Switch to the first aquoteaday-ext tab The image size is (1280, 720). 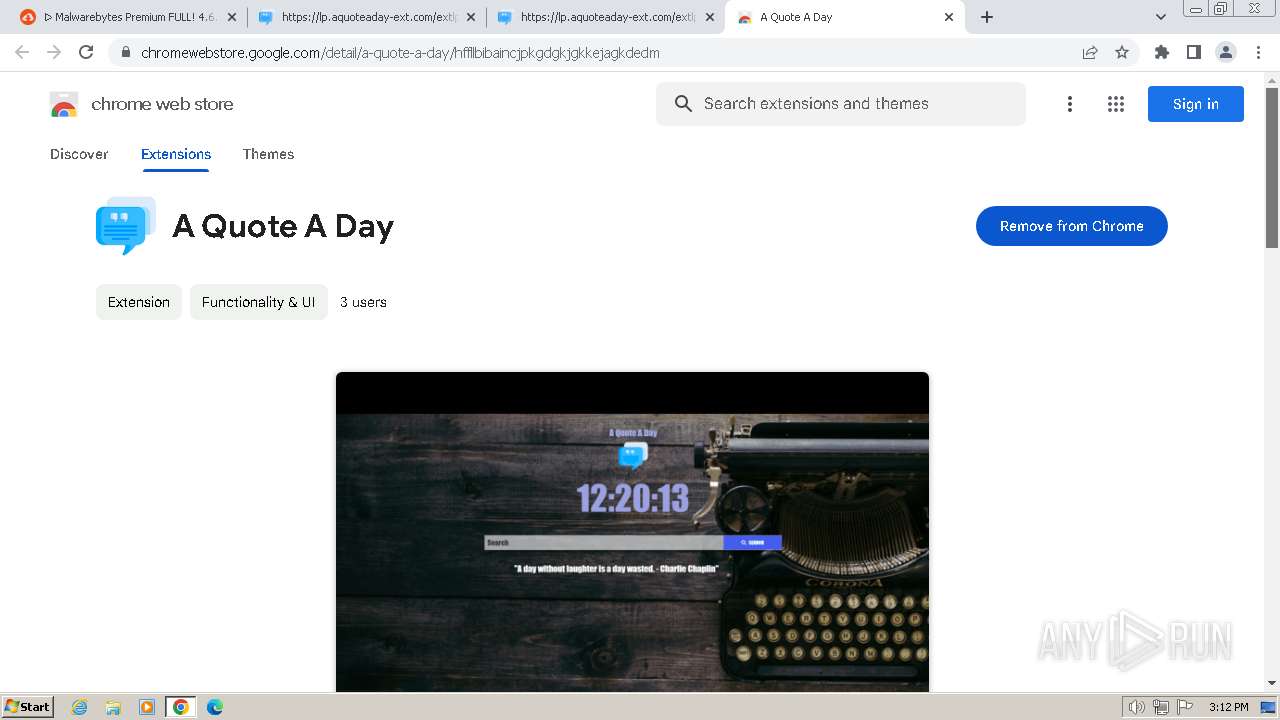tap(367, 17)
